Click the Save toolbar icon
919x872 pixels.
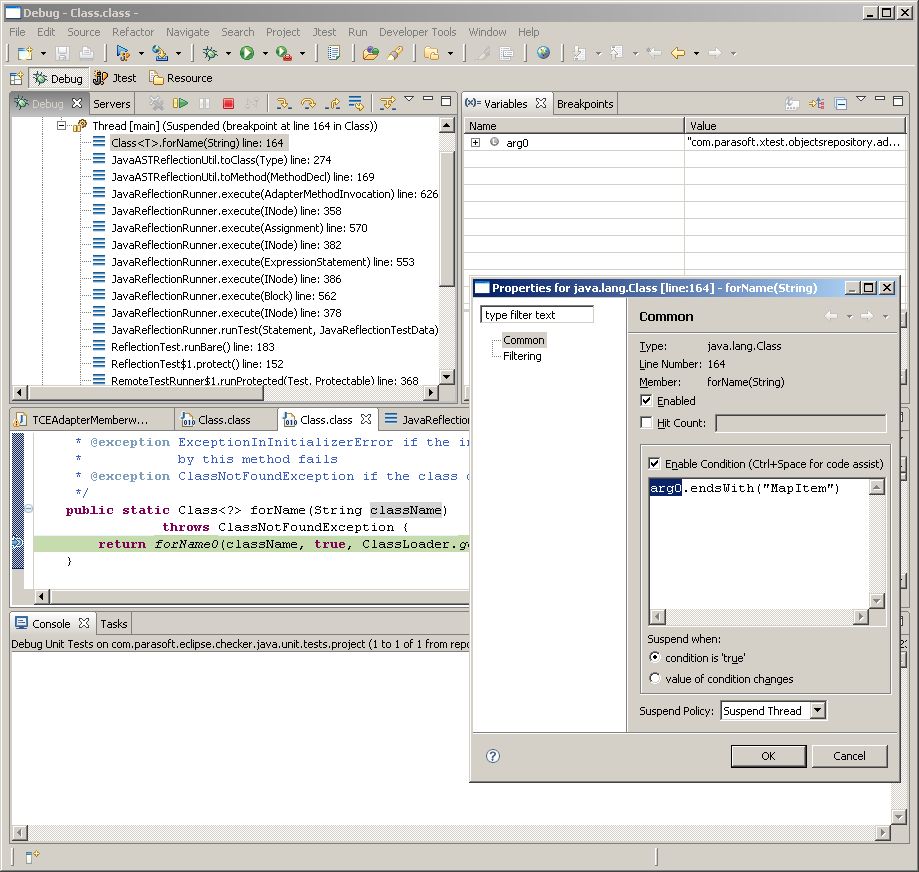click(x=62, y=53)
